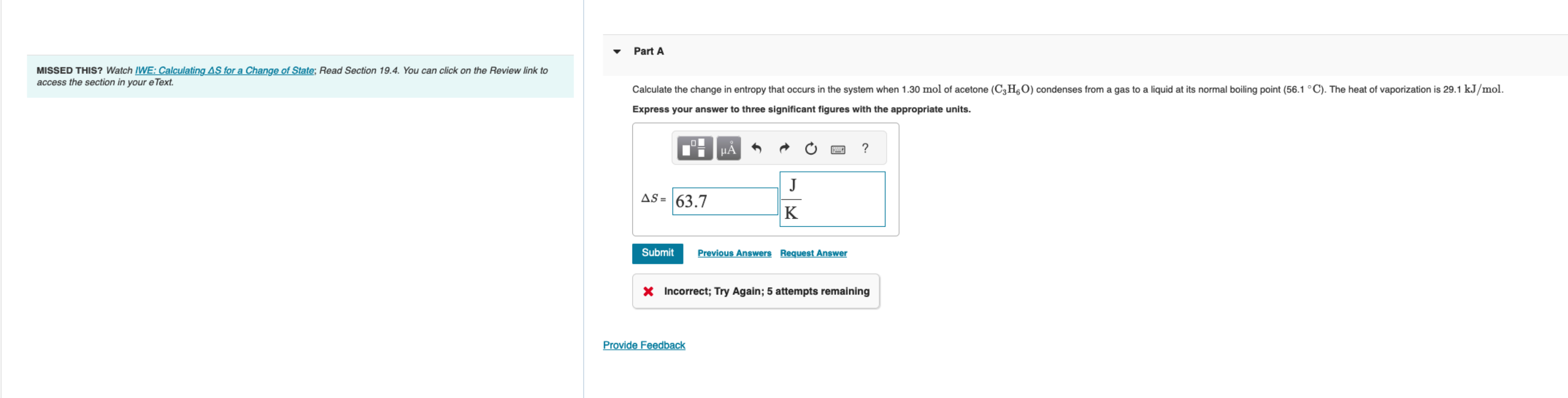The image size is (1568, 398).
Task: Click the J/K units entry box
Action: coord(832,199)
